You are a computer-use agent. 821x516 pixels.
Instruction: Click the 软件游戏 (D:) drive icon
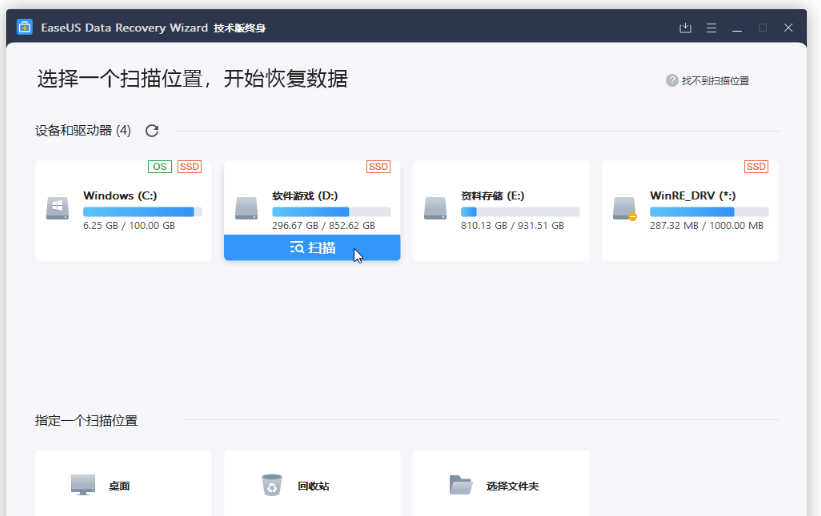pos(246,208)
